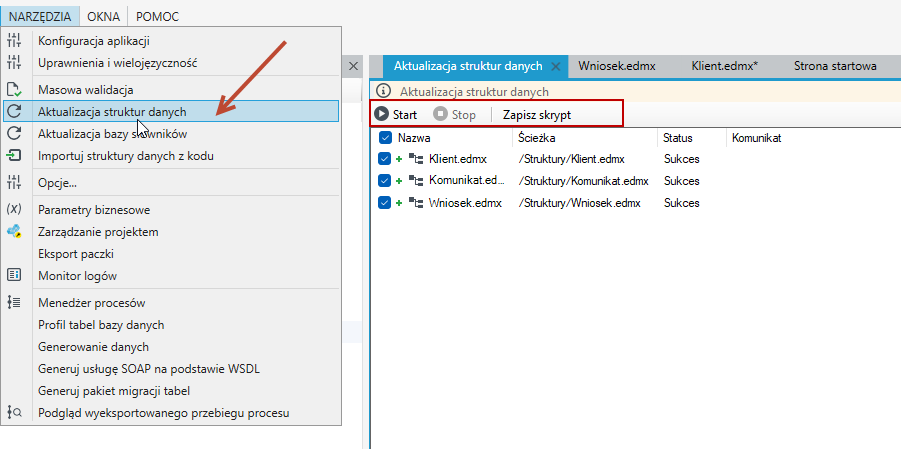901x449 pixels.
Task: Select Generowanie danych menu entry
Action: point(171,347)
